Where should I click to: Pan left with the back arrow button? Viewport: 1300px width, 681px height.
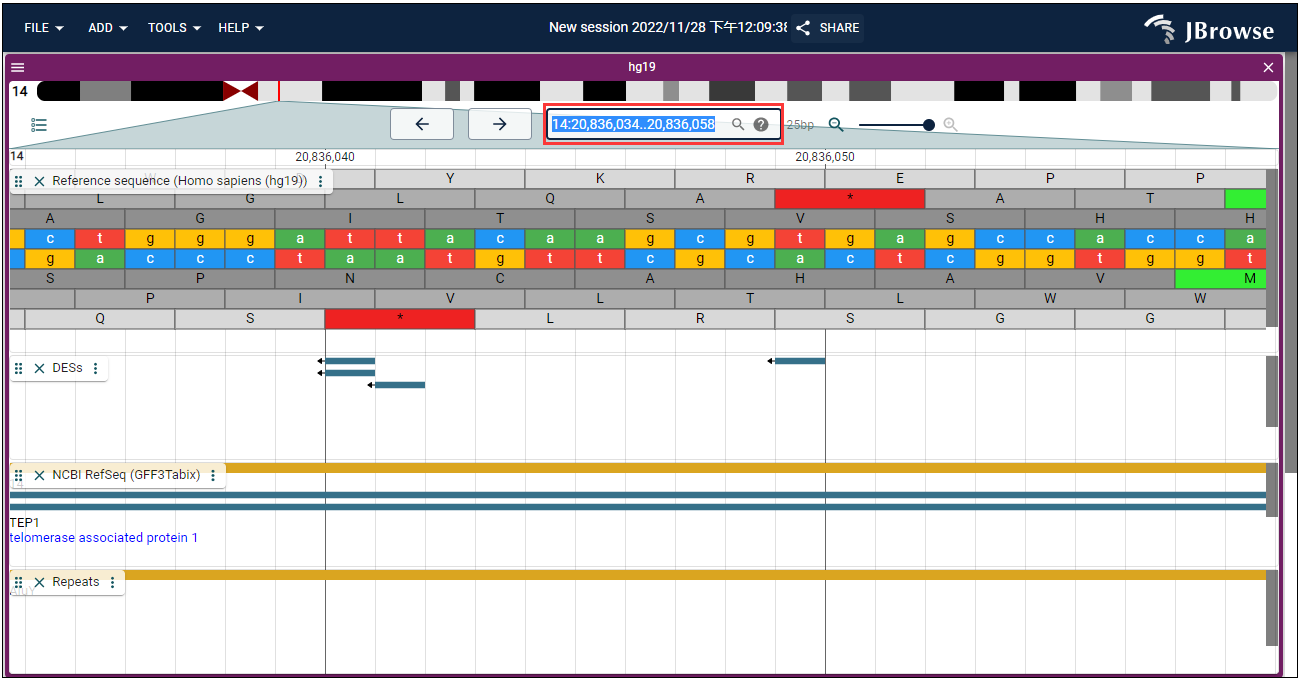pos(422,124)
